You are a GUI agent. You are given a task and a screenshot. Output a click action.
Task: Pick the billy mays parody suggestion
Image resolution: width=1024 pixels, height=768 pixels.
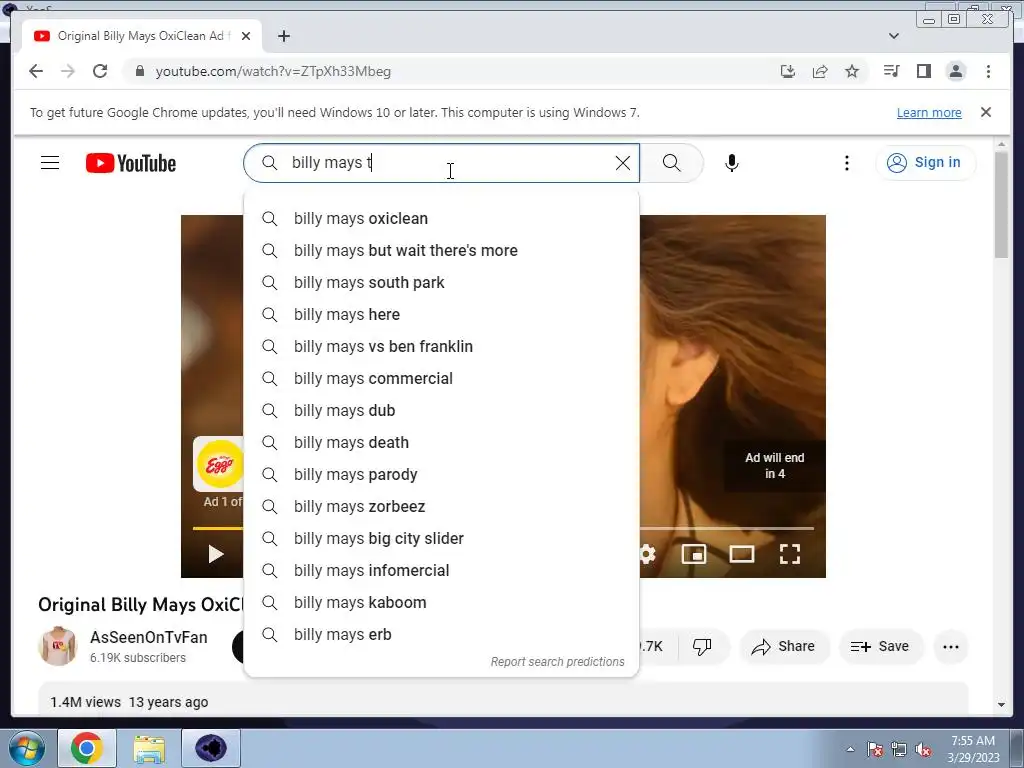tap(441, 474)
